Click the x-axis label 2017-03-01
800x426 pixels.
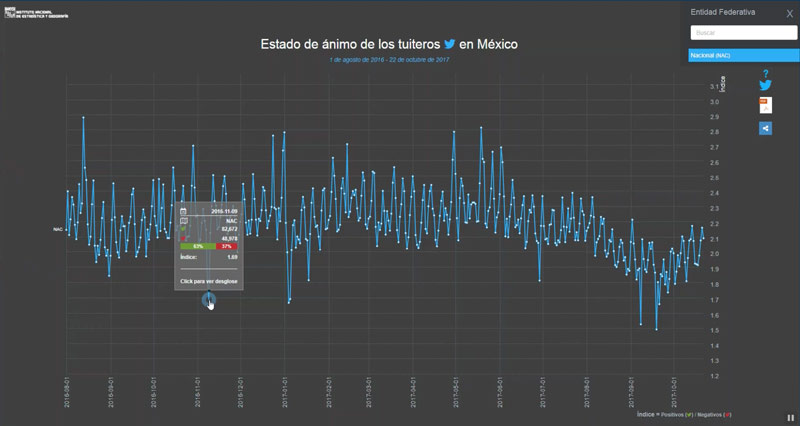(368, 392)
